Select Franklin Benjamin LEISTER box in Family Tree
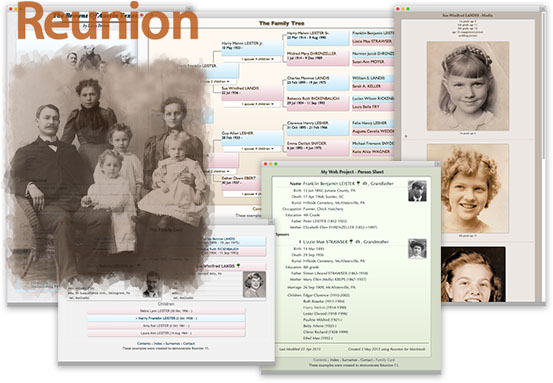 pos(373,33)
